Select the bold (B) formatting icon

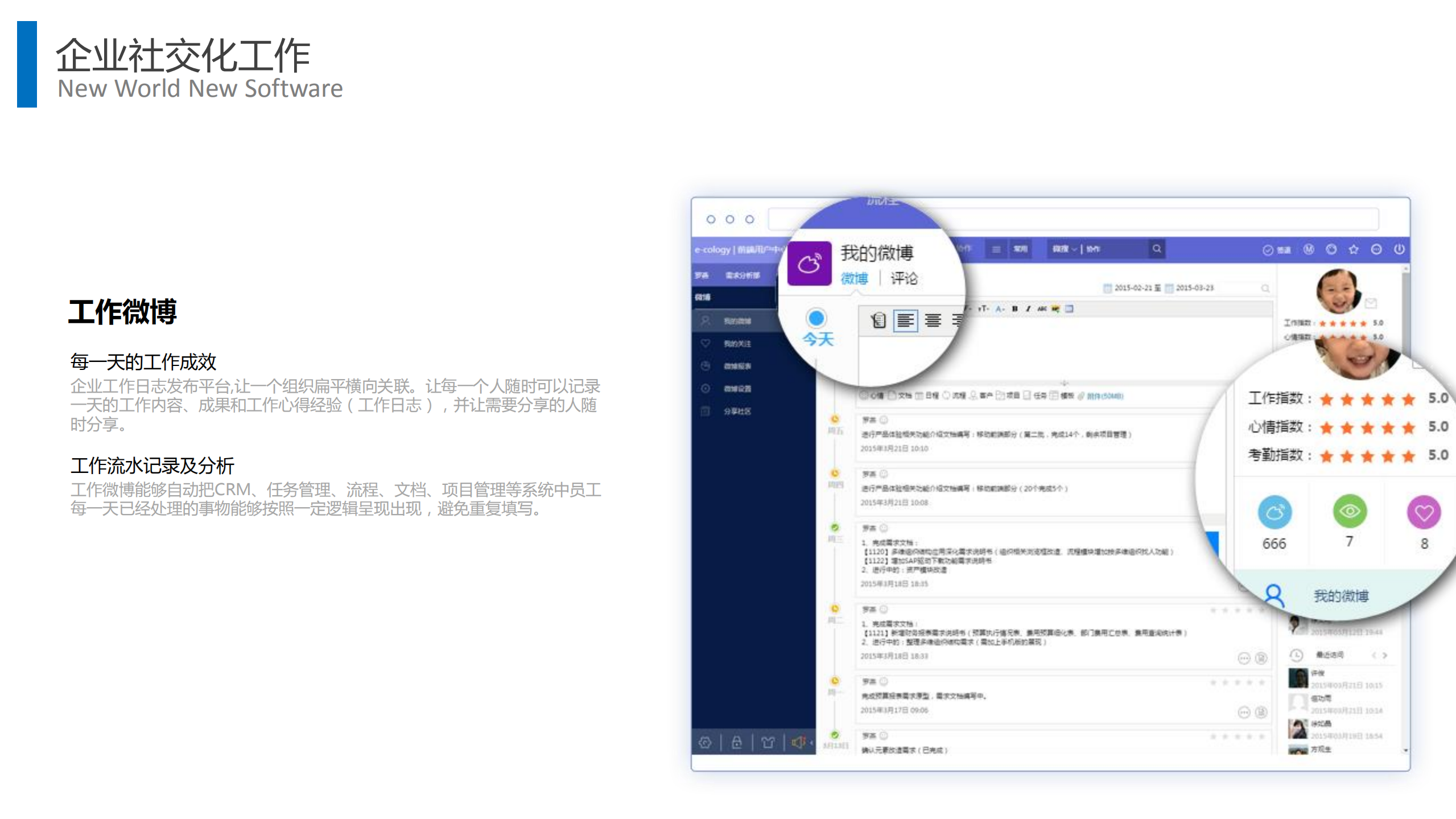1016,309
